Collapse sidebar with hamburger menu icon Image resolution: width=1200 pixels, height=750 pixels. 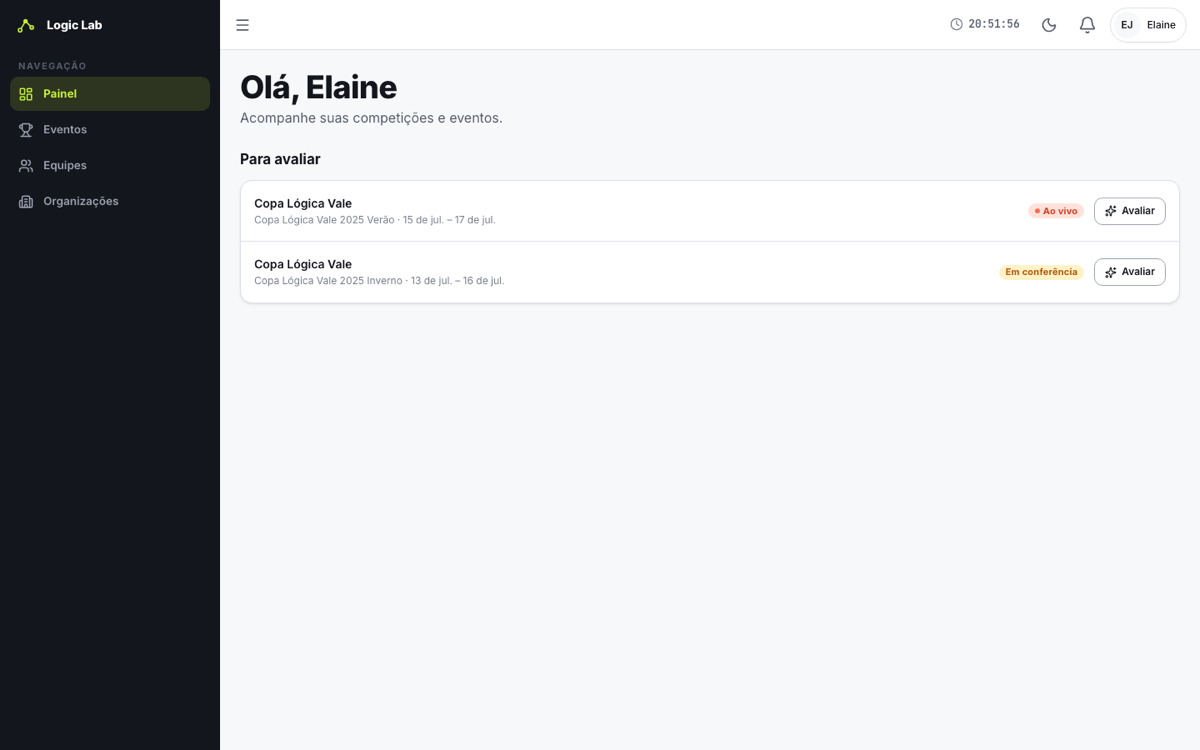point(242,25)
